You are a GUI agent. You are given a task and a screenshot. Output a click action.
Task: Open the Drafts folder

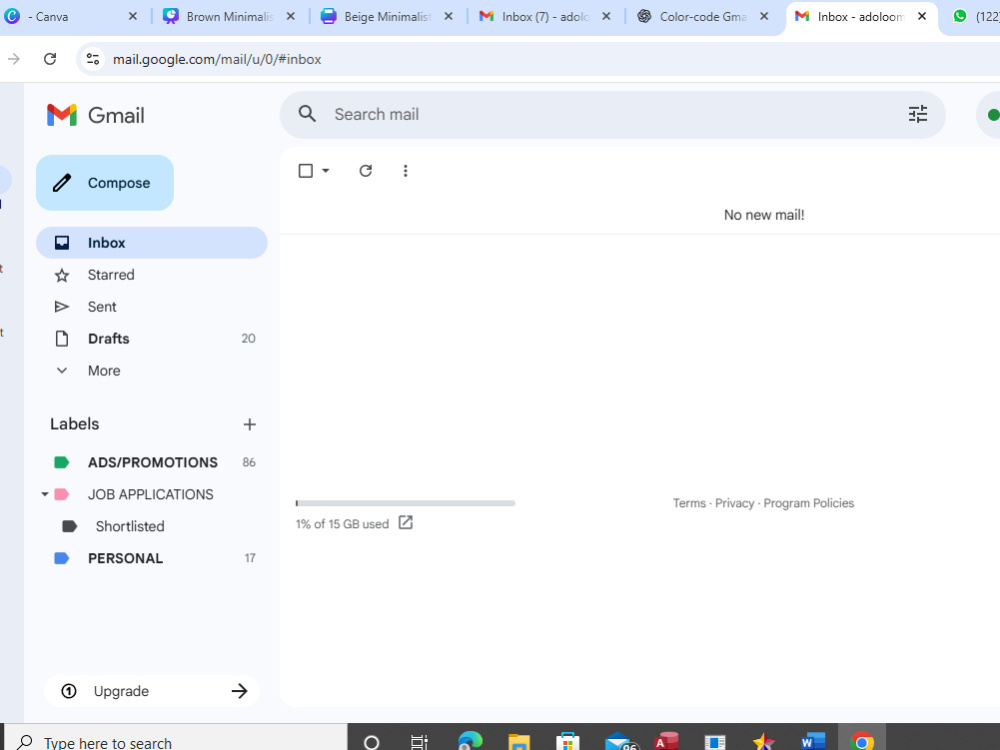[x=152, y=339]
